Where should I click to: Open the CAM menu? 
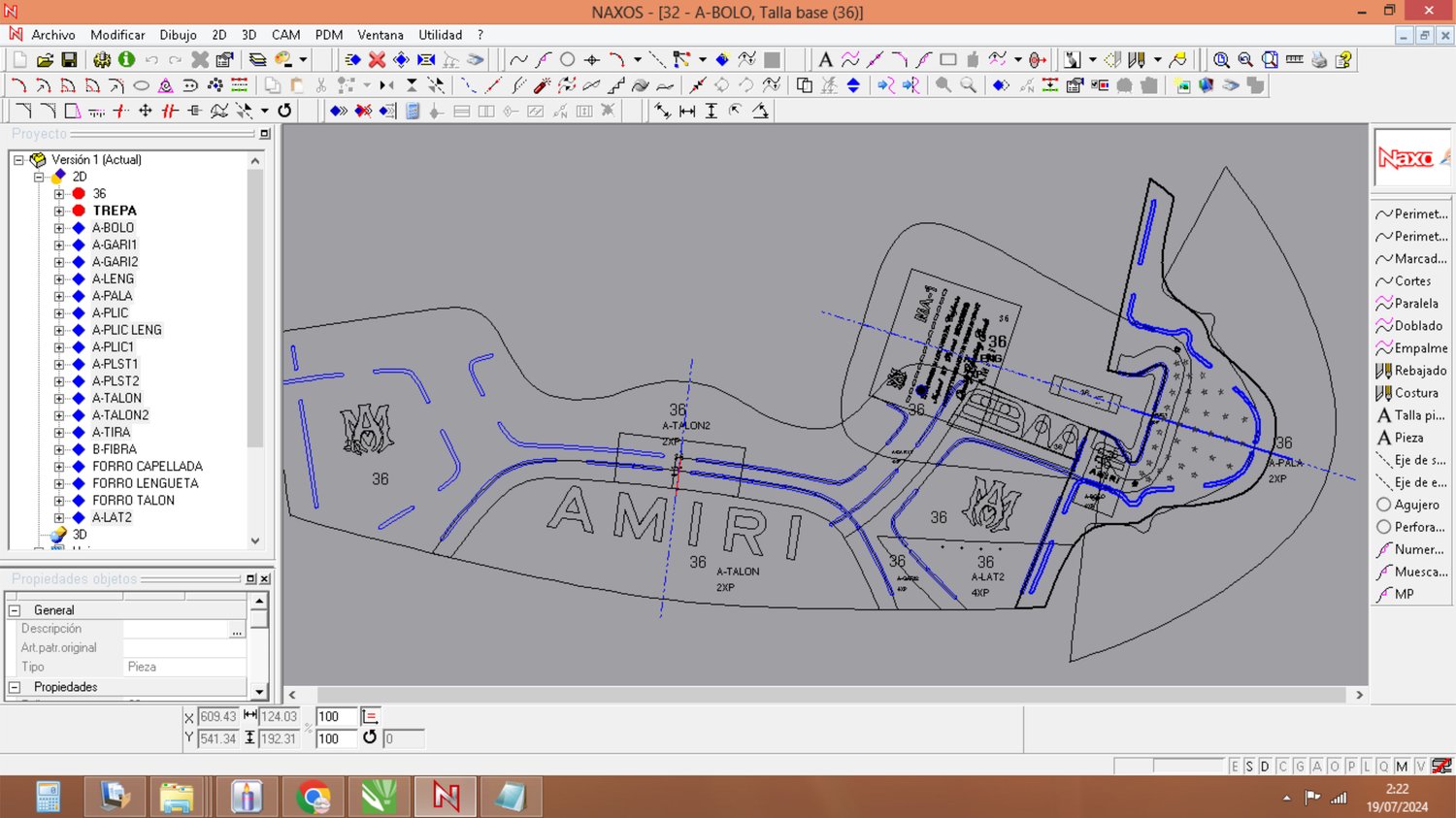(285, 35)
